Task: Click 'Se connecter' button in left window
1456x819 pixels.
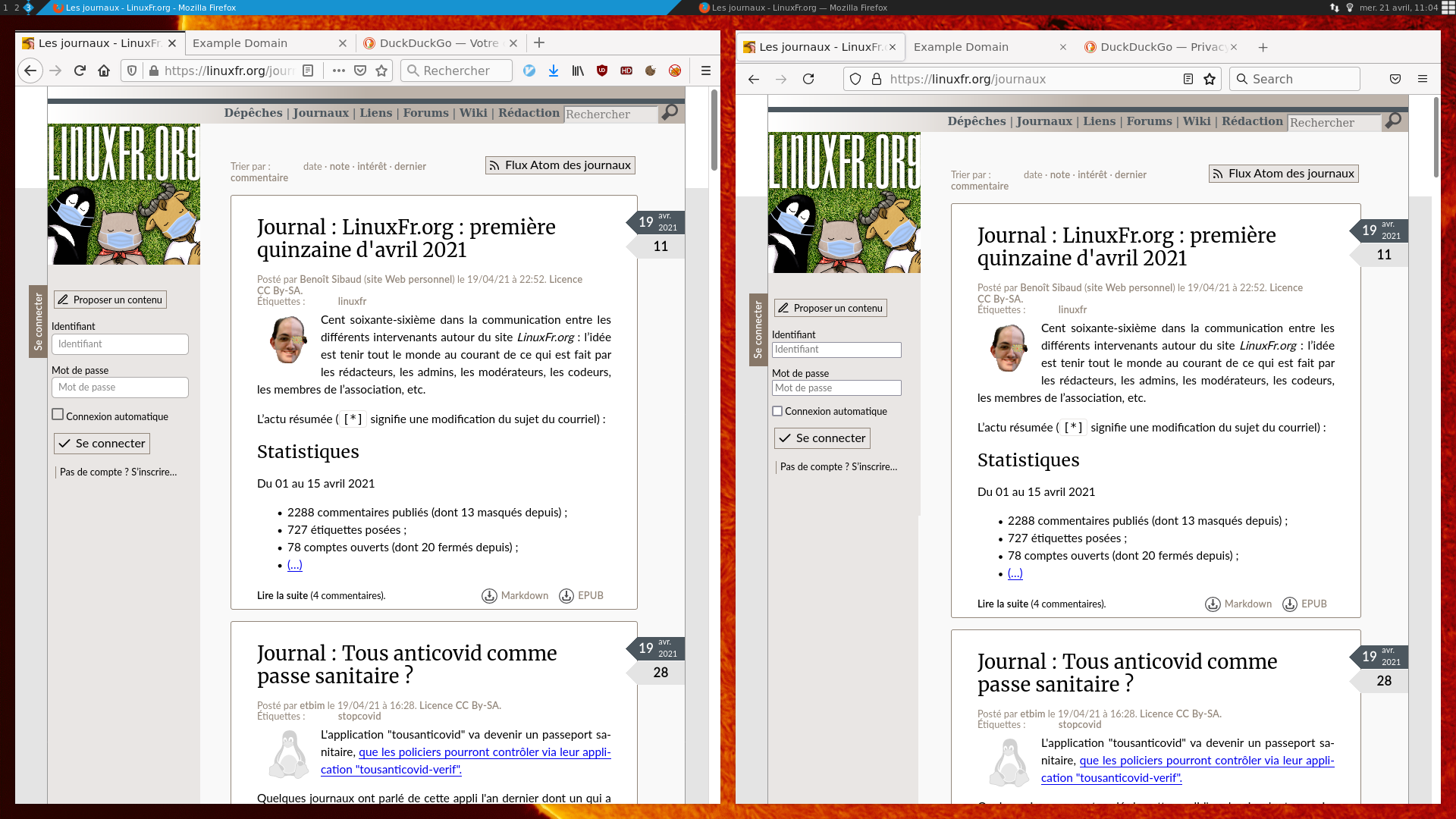Action: click(x=102, y=444)
